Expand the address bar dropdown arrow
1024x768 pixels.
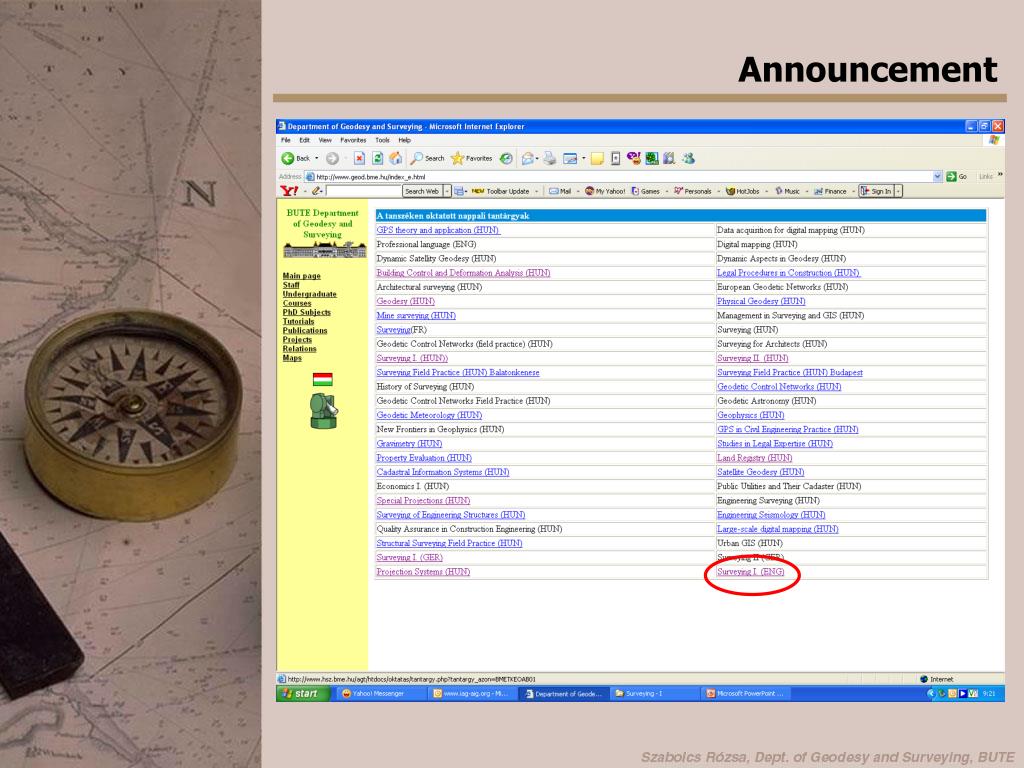point(938,176)
